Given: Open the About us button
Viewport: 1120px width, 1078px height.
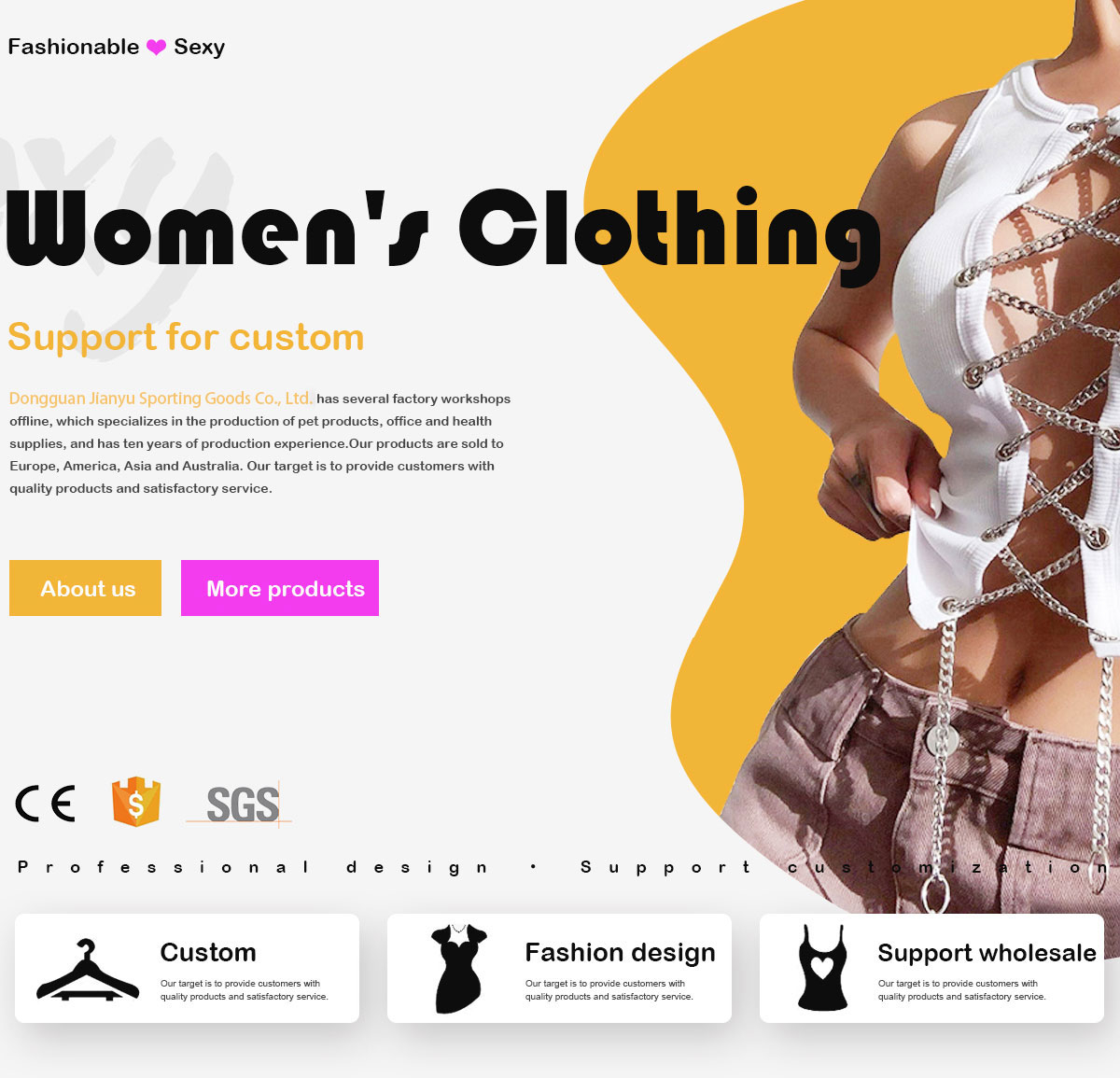Looking at the screenshot, I should pyautogui.click(x=85, y=588).
